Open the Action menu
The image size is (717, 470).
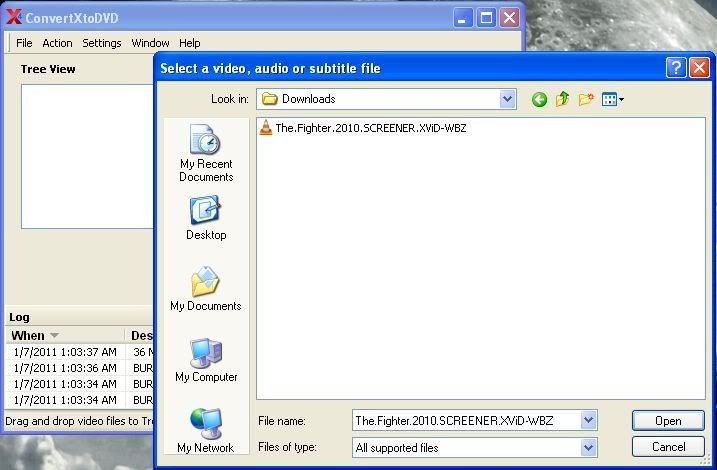point(57,43)
